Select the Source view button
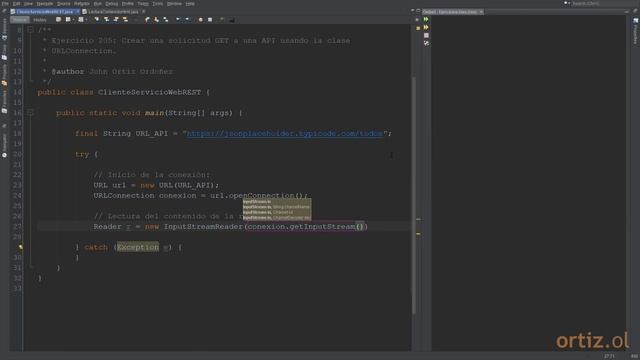Image resolution: width=640 pixels, height=360 pixels. (20, 20)
